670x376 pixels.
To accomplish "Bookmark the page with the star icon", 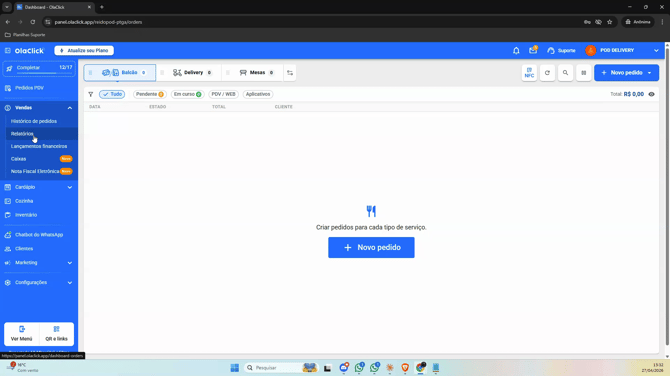I will (x=610, y=22).
